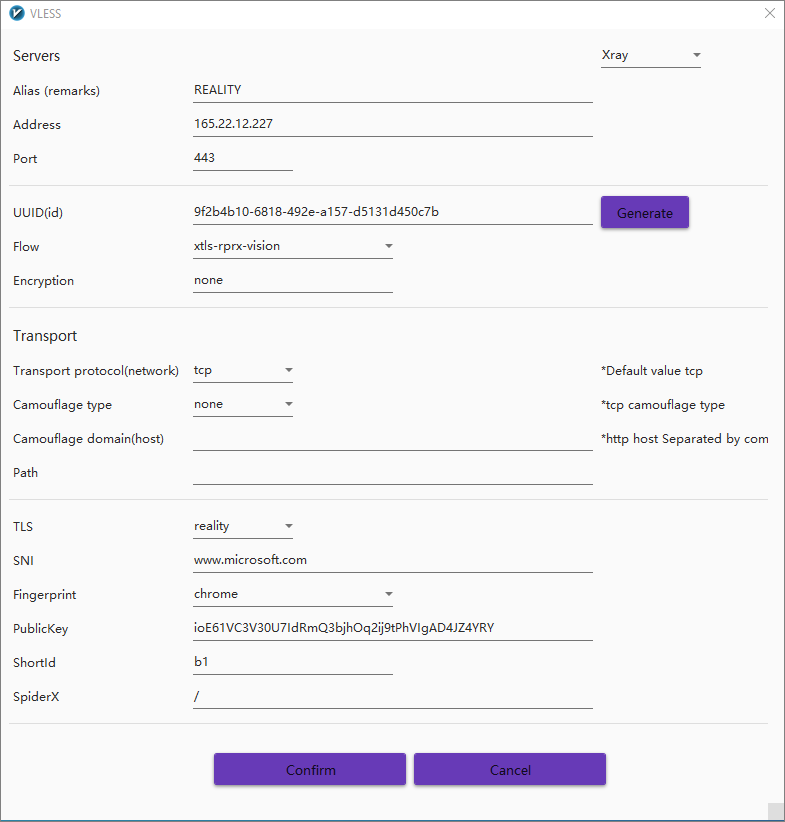Open the Camouflage type dropdown
The width and height of the screenshot is (785, 822).
tap(243, 405)
